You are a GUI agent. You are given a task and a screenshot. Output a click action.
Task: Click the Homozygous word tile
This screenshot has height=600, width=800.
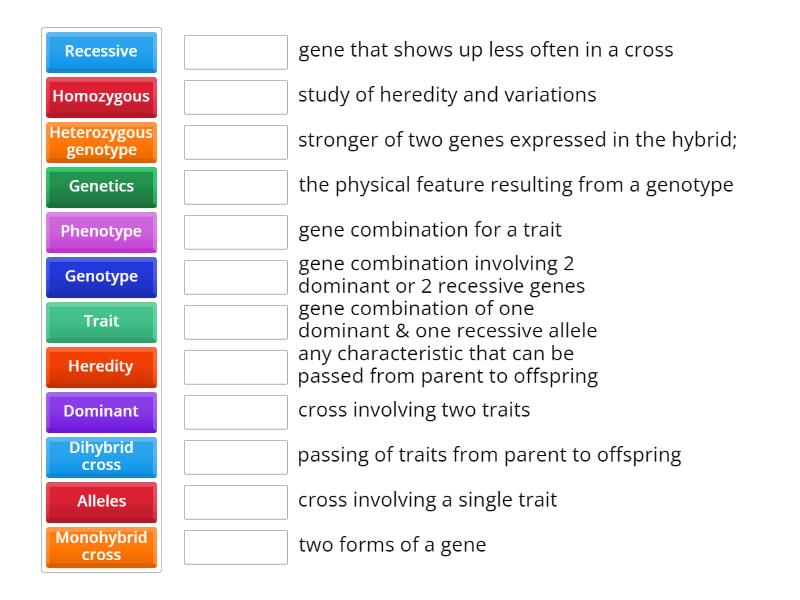click(x=100, y=96)
